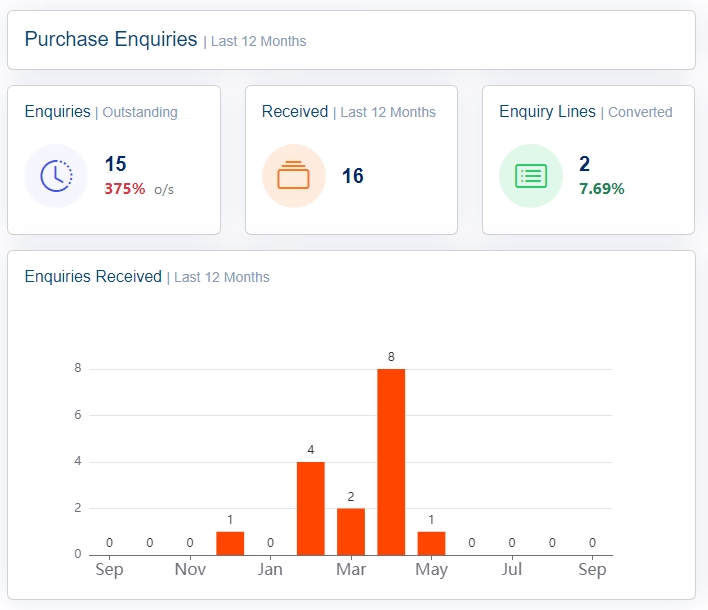Click the y-axis label 6

pos(78,415)
